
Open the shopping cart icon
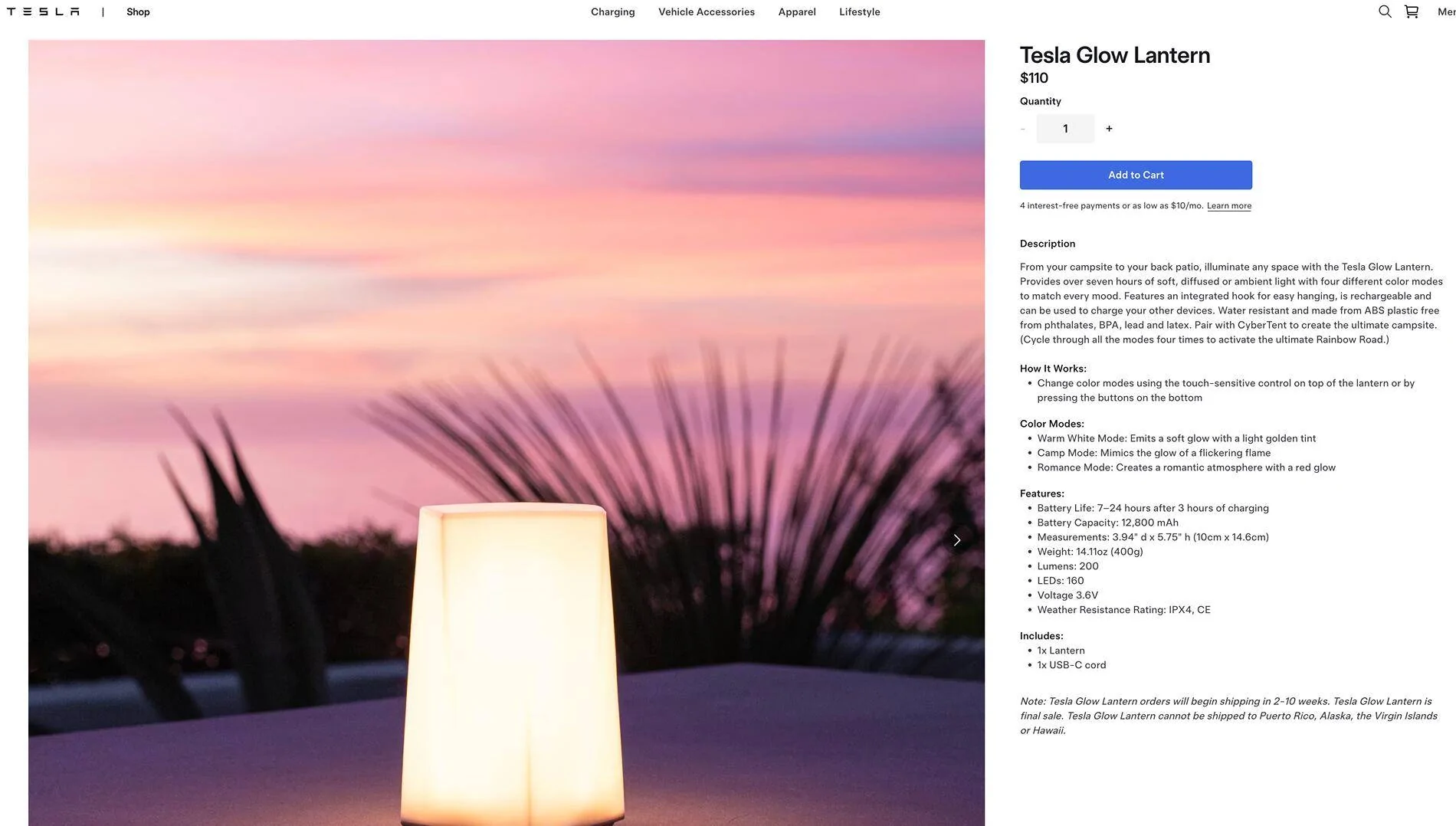click(1412, 11)
